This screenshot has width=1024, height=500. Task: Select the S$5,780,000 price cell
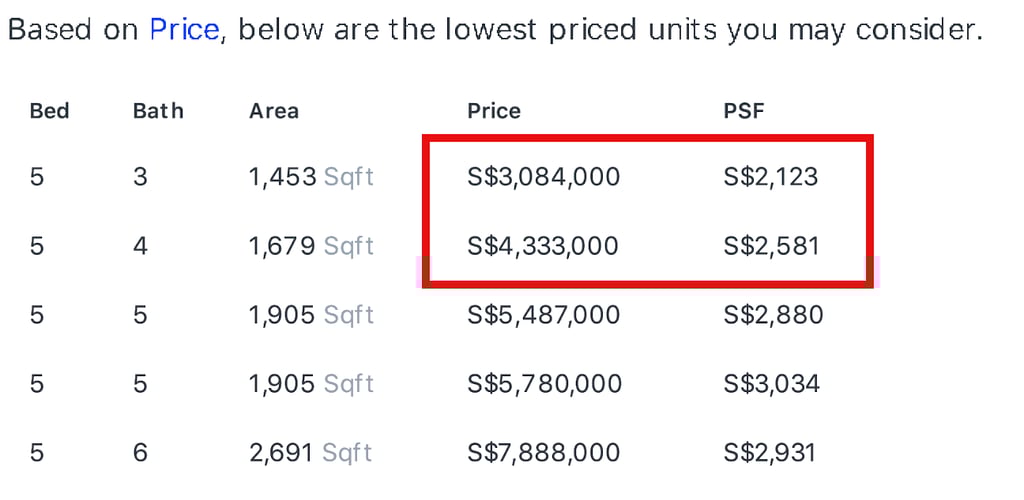point(543,384)
